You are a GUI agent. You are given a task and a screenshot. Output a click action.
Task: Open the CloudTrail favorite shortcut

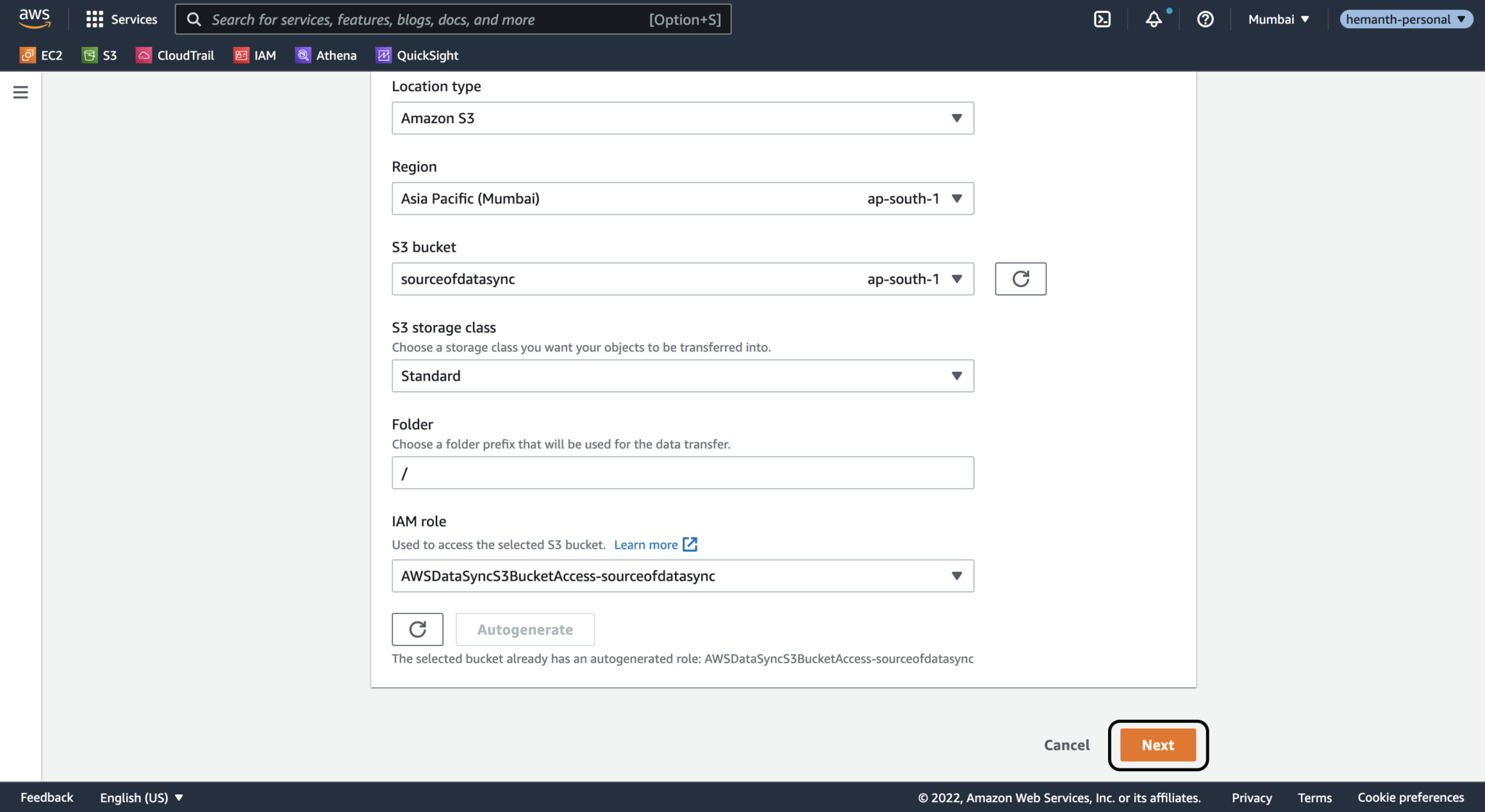pyautogui.click(x=175, y=55)
